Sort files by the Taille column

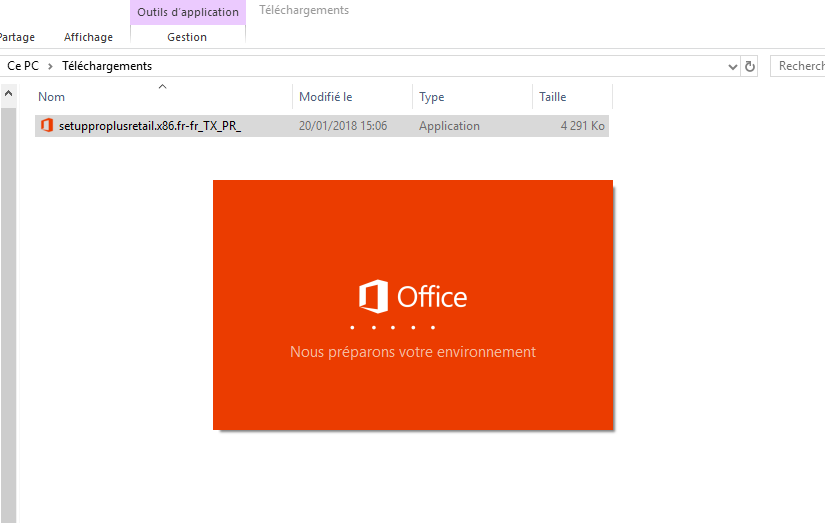pyautogui.click(x=552, y=97)
